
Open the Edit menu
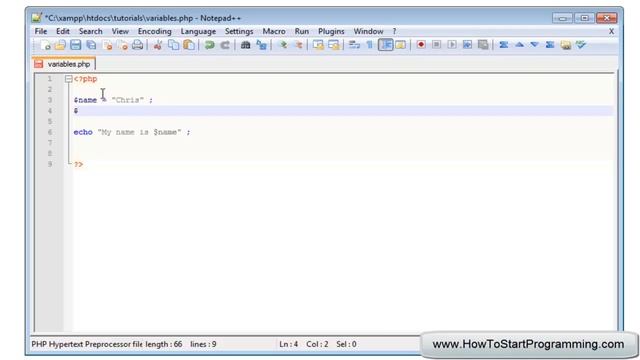pyautogui.click(x=62, y=31)
